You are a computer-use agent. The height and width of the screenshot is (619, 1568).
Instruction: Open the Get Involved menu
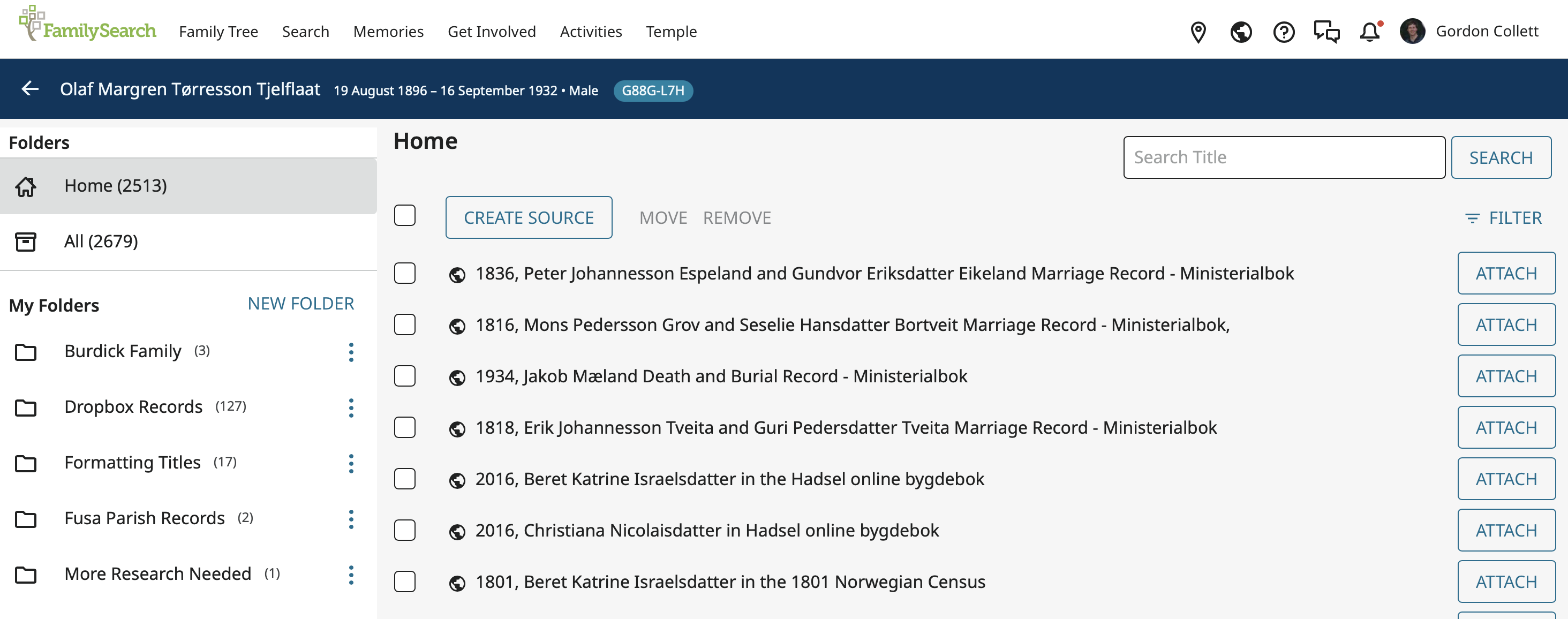[492, 32]
